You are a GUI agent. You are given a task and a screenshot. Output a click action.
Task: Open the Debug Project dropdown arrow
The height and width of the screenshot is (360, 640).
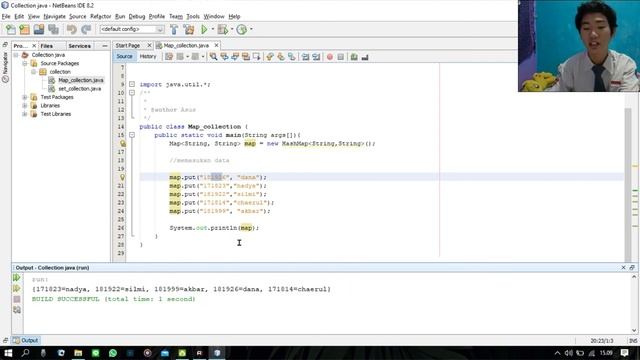[x=232, y=29]
